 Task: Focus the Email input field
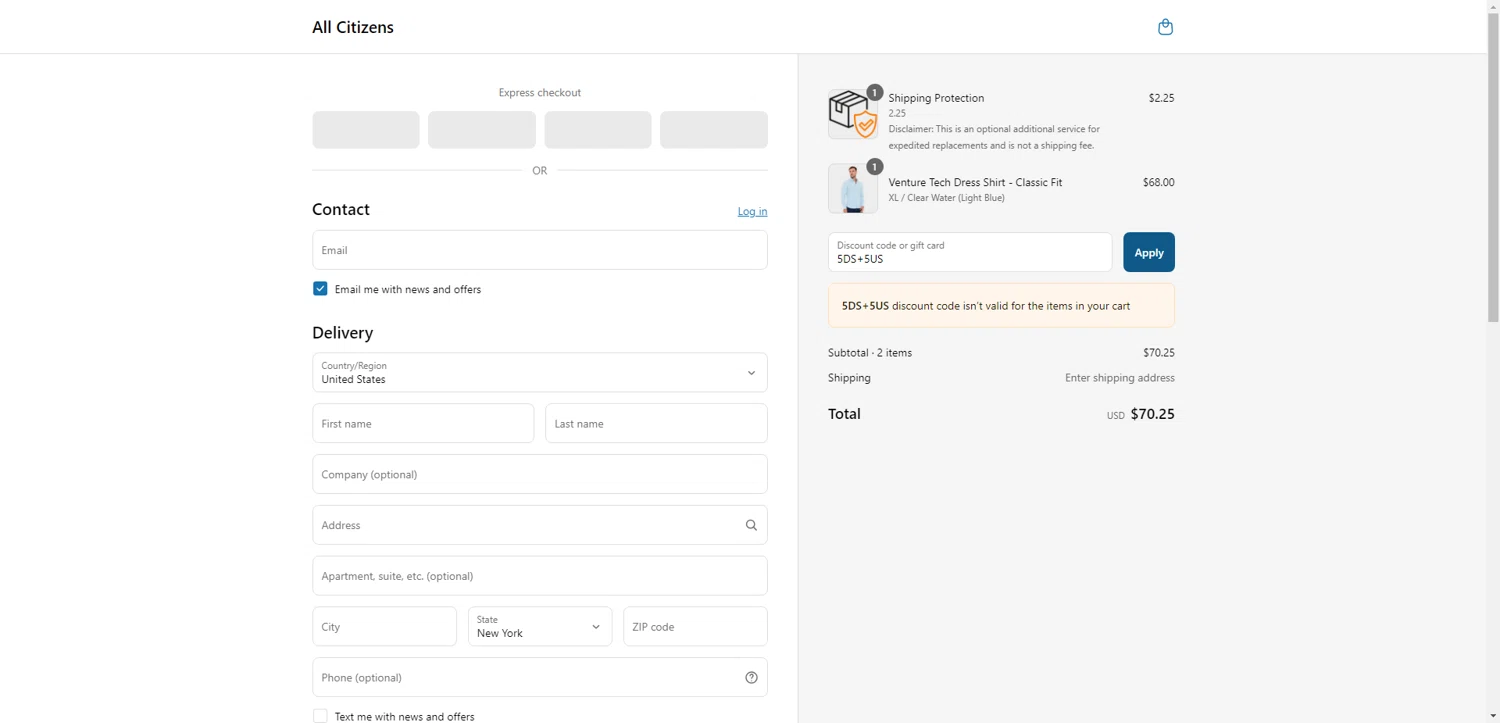(540, 250)
